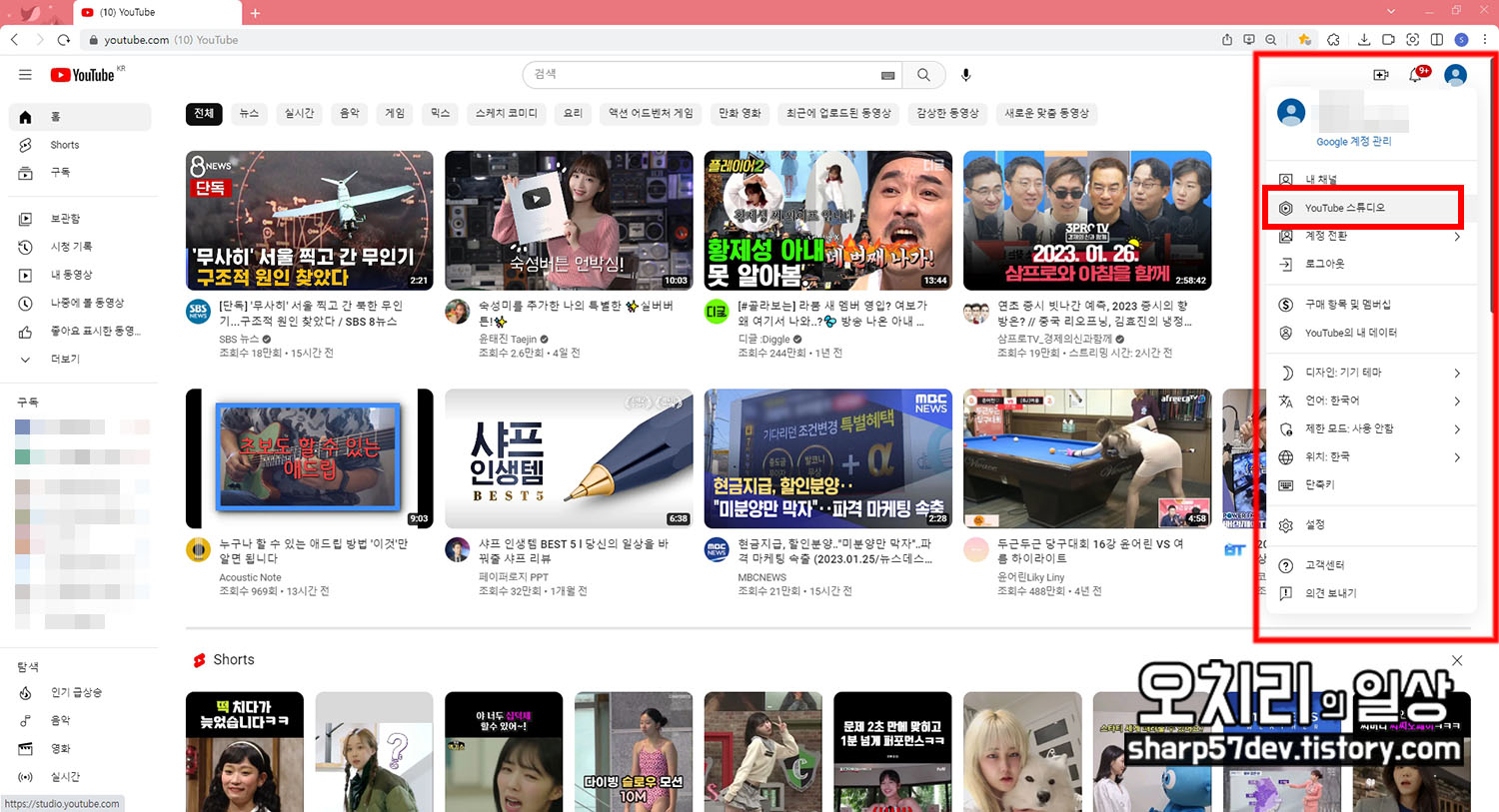Click Google 계정 관리 link

click(1353, 142)
